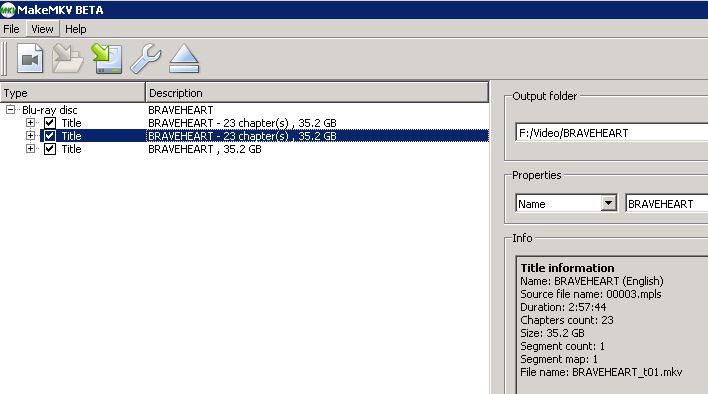Click the MakeMKV logo in title bar
This screenshot has width=708, height=394.
point(7,9)
